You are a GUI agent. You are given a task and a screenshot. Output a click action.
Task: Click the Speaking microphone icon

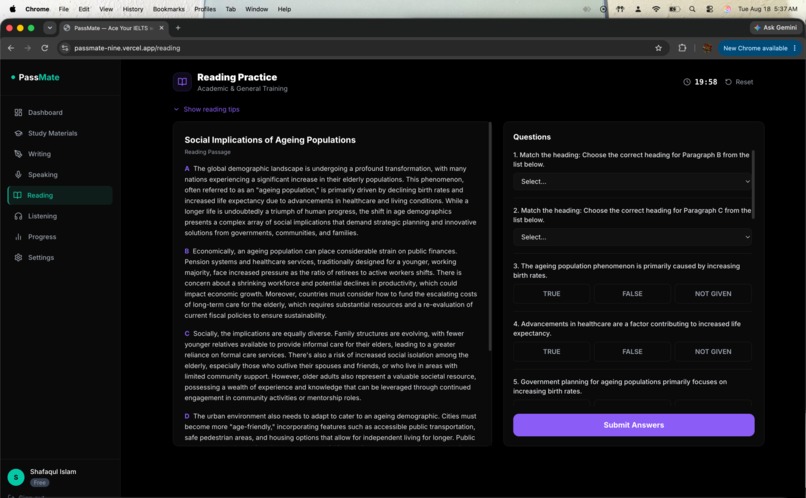(x=19, y=175)
